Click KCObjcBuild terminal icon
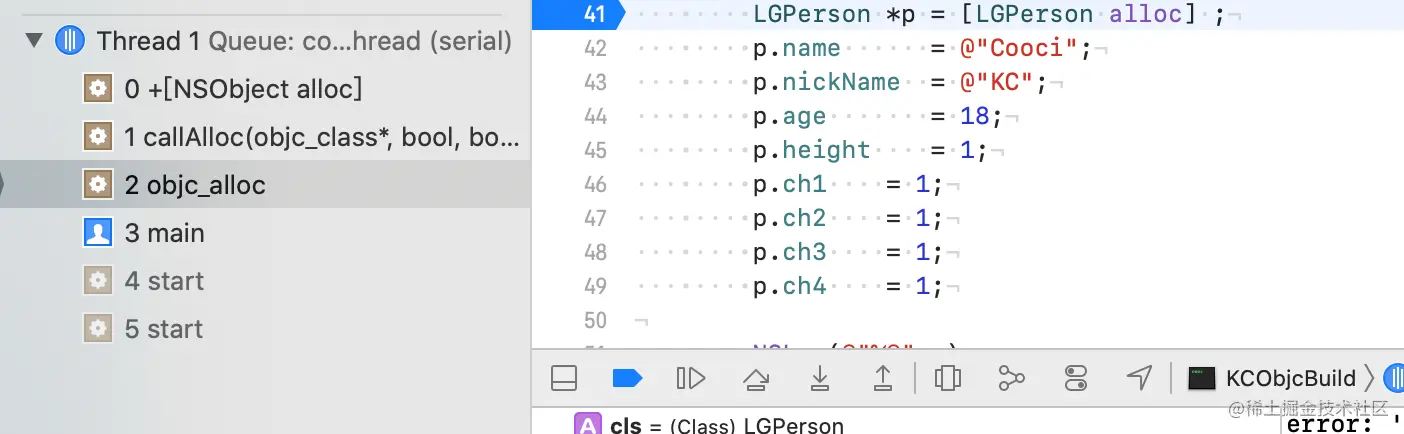Image resolution: width=1404 pixels, height=434 pixels. (1201, 378)
